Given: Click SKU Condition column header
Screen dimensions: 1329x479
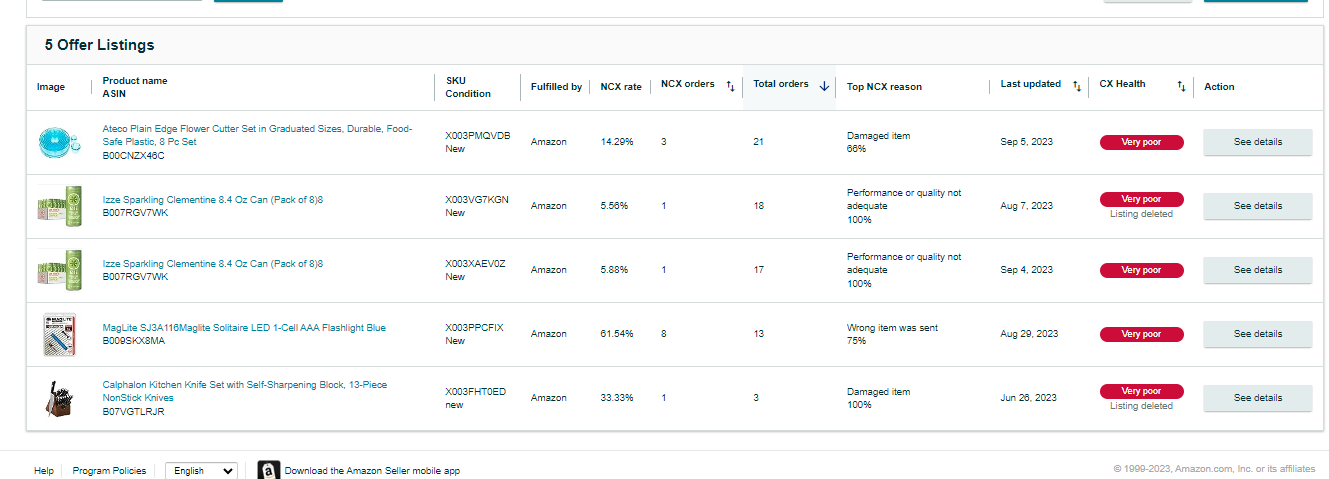Looking at the screenshot, I should tap(468, 87).
